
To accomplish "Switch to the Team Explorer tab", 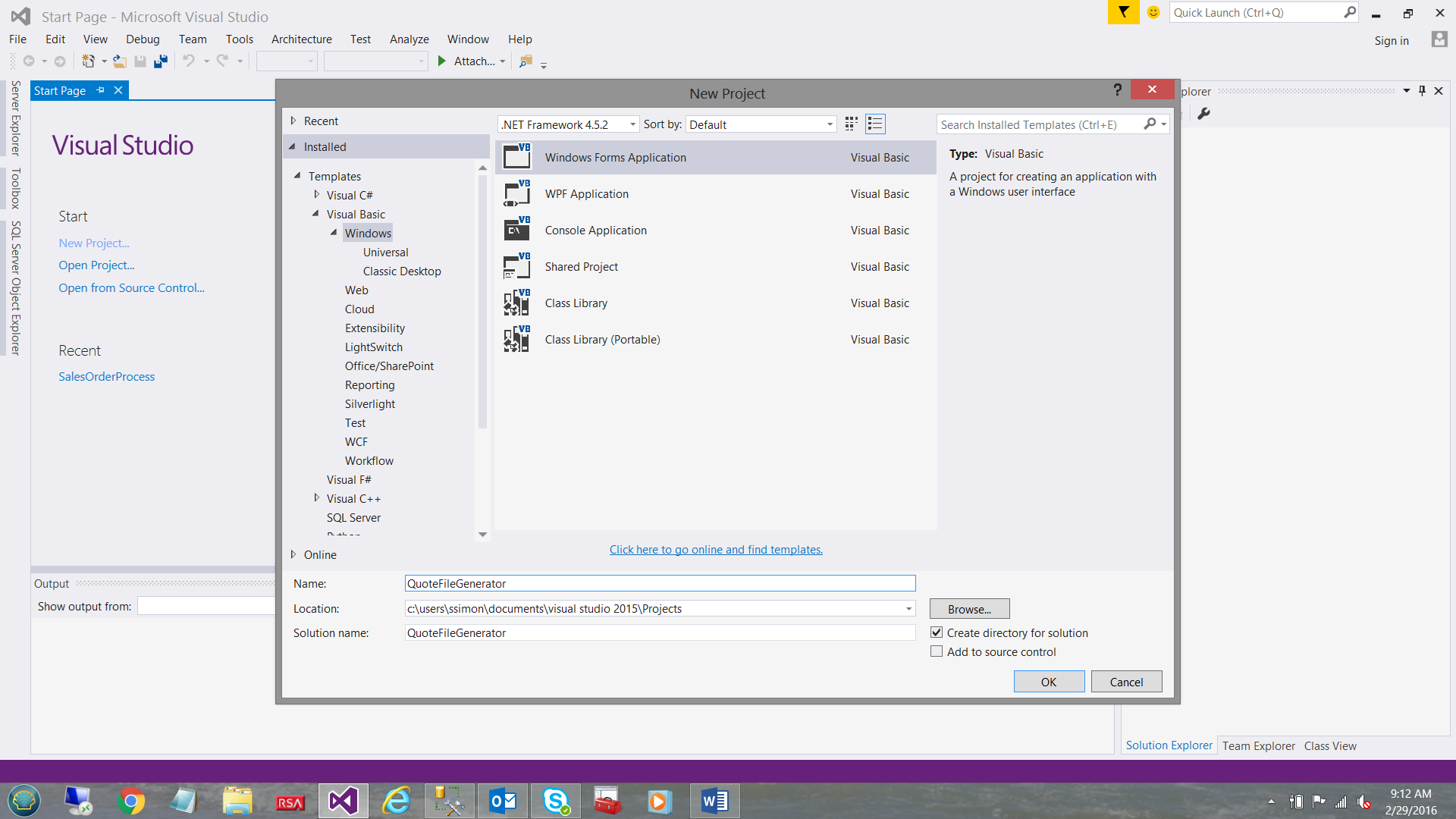I will [1258, 745].
